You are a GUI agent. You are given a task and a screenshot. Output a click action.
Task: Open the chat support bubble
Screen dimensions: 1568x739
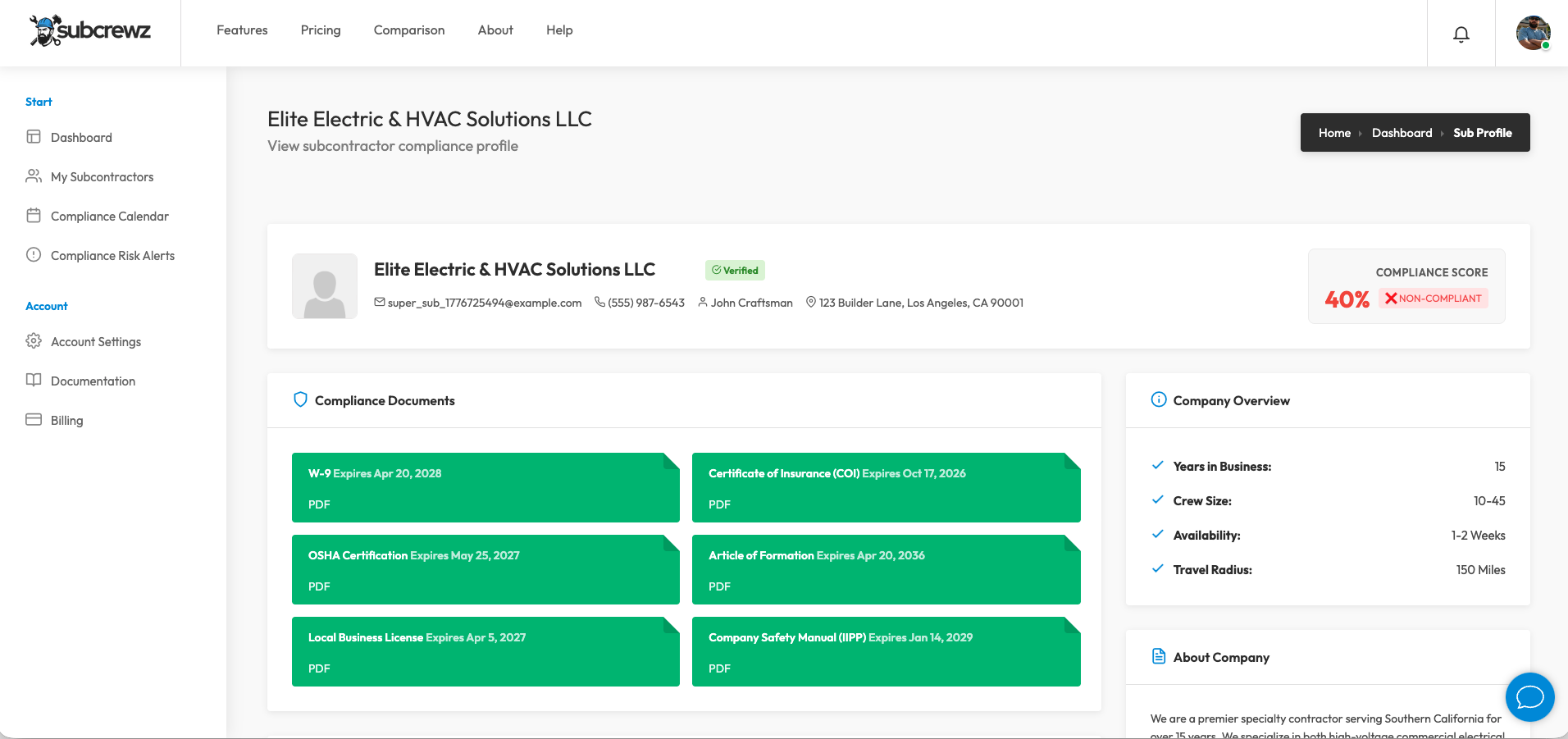[1529, 697]
